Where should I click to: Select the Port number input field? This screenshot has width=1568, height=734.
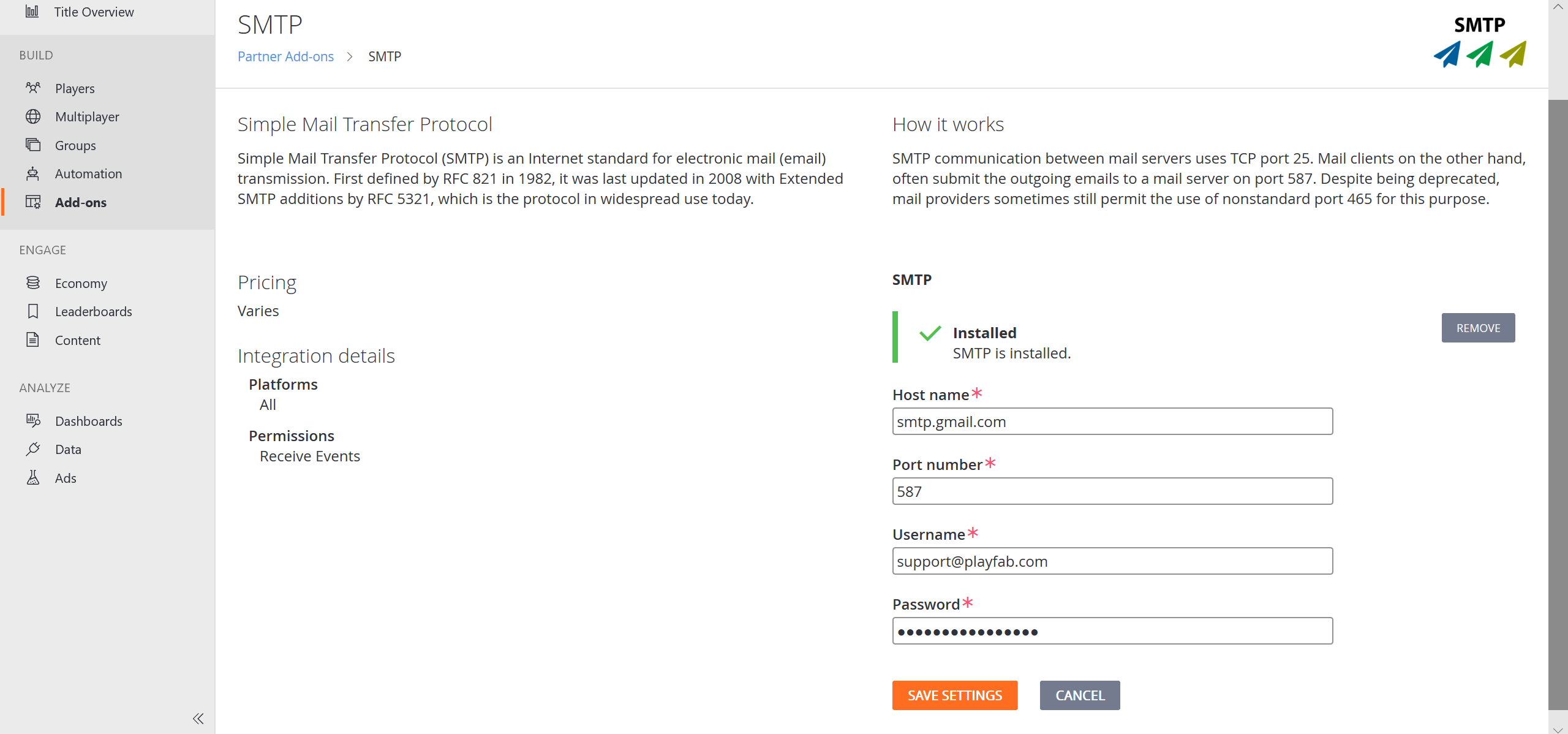tap(1112, 491)
